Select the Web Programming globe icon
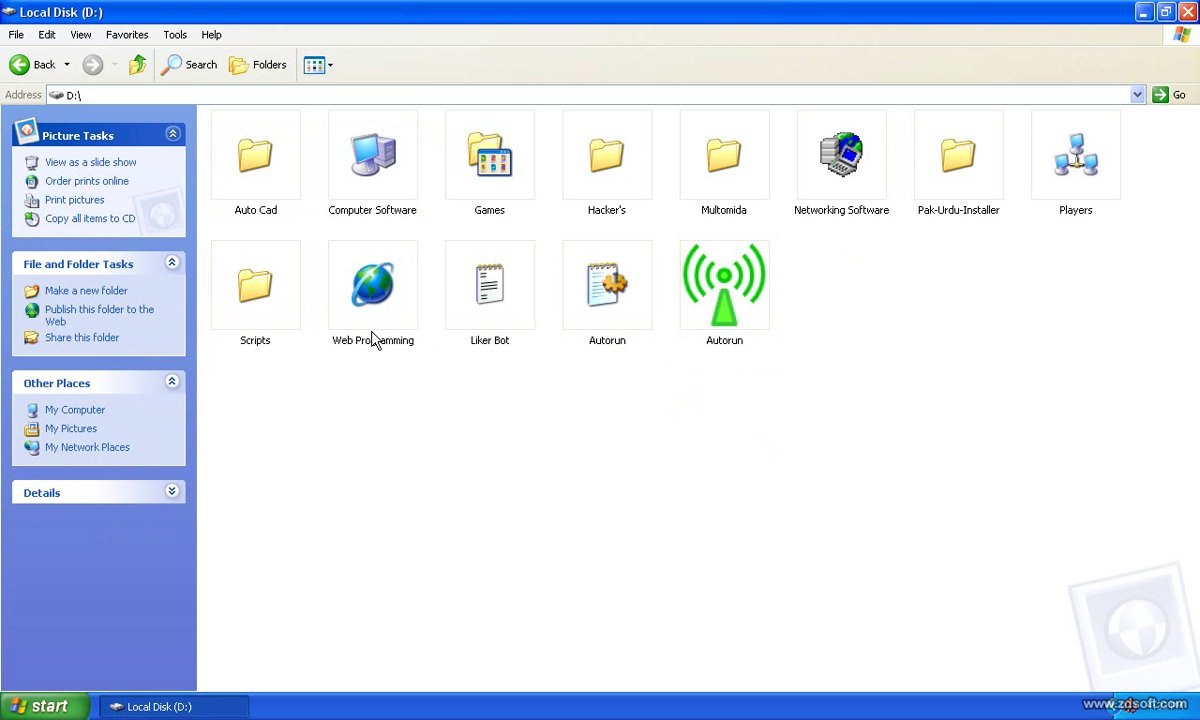The image size is (1200, 720). pos(372,285)
